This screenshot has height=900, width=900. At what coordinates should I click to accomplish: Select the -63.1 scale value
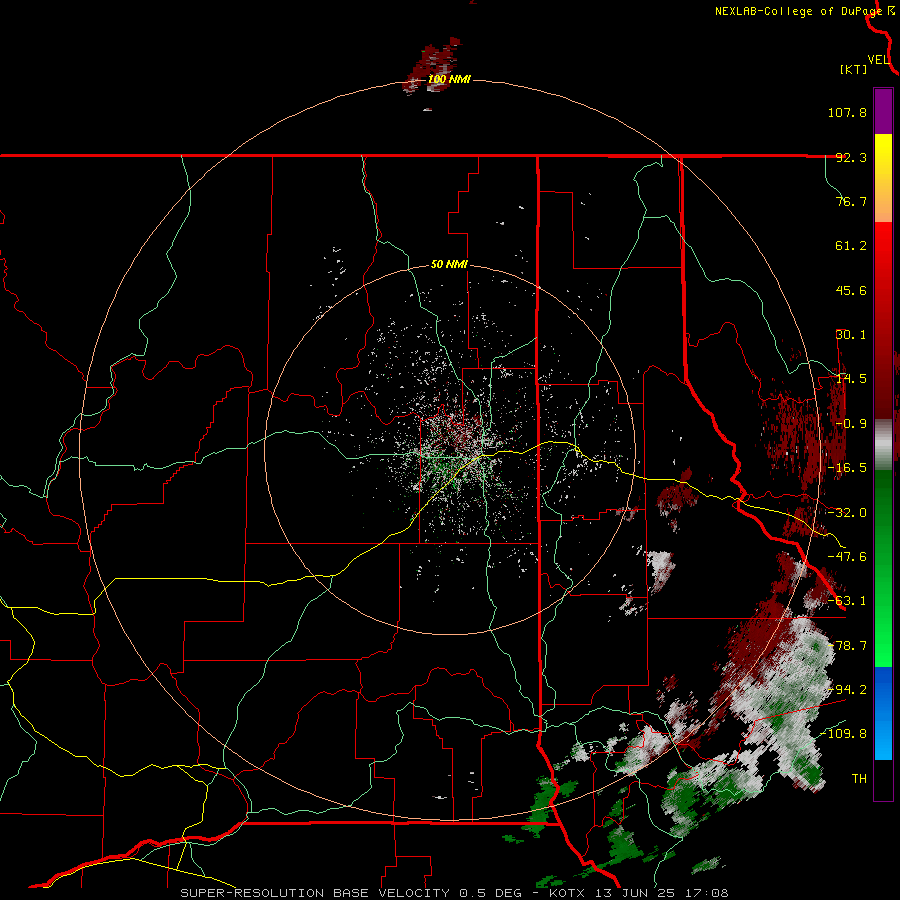[x=847, y=601]
